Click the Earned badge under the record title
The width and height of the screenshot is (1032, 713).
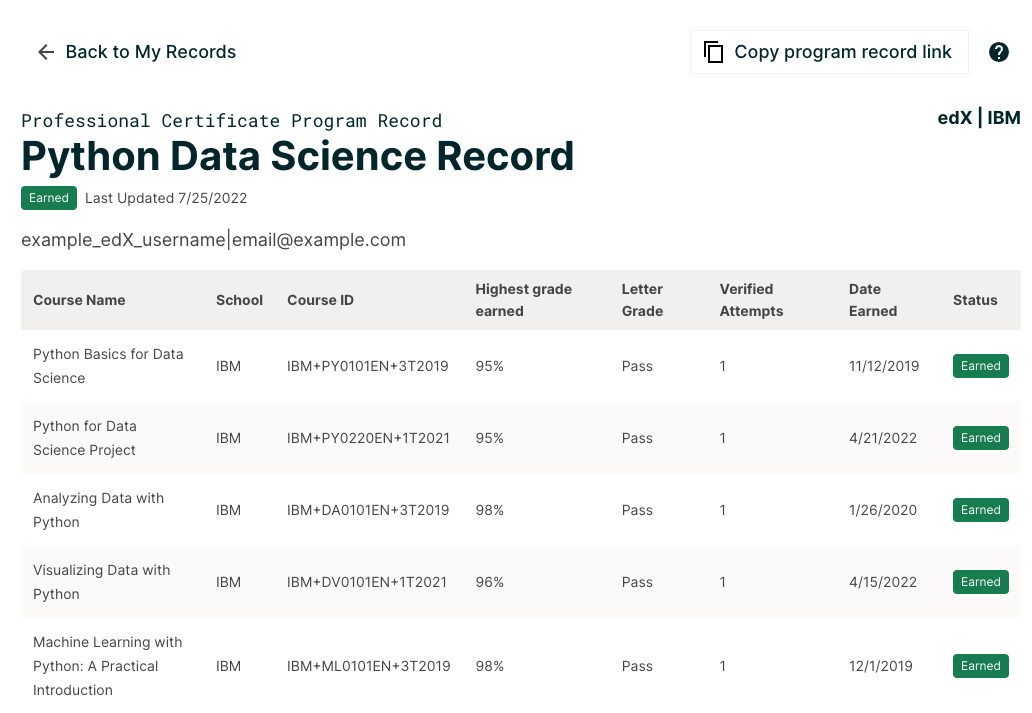[48, 198]
